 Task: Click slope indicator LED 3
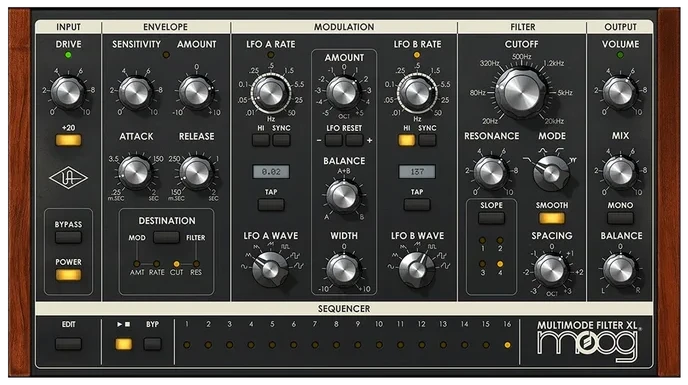coord(483,264)
